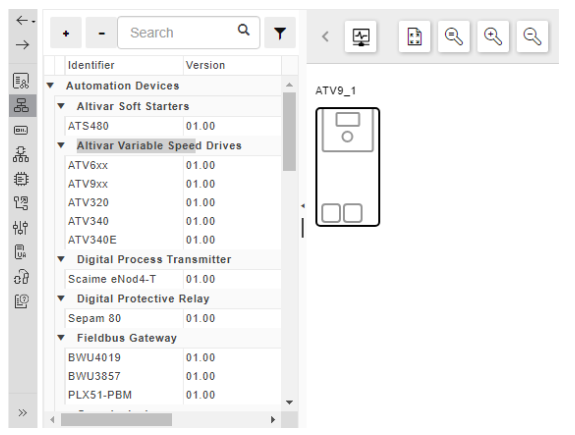Collapse Altivar Variable Speed Drives group

click(x=61, y=145)
